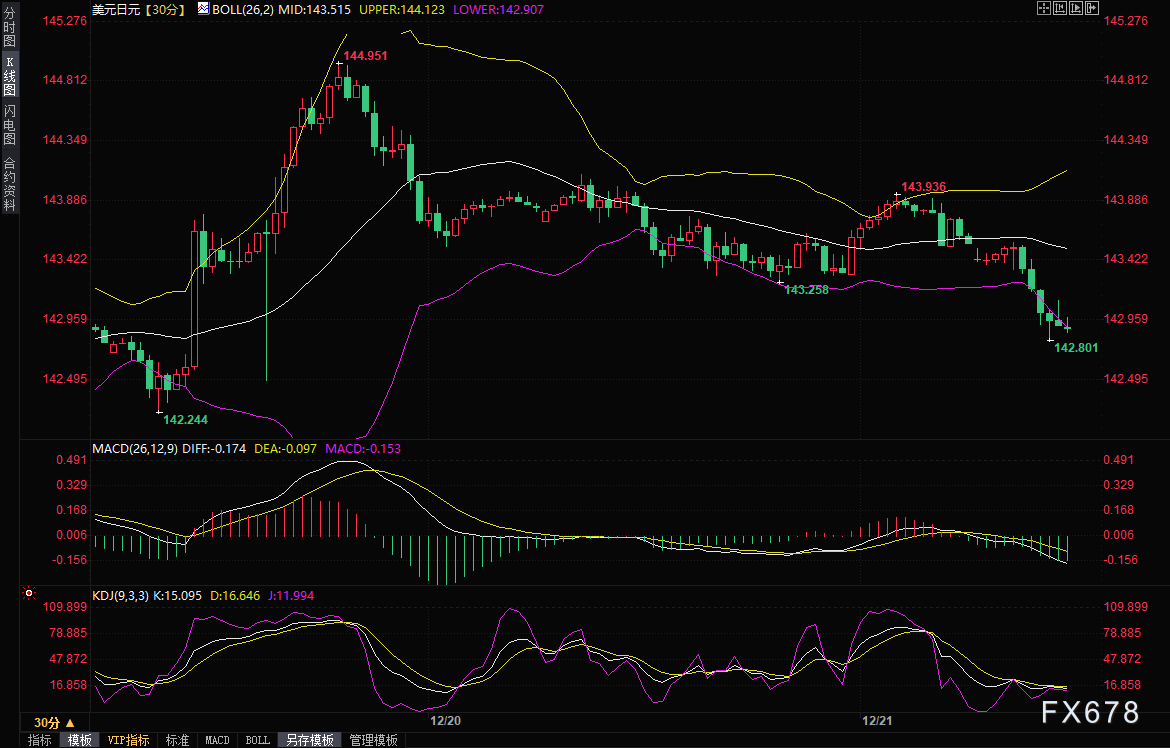
Task: Select the 模板 bottom tab
Action: click(80, 740)
